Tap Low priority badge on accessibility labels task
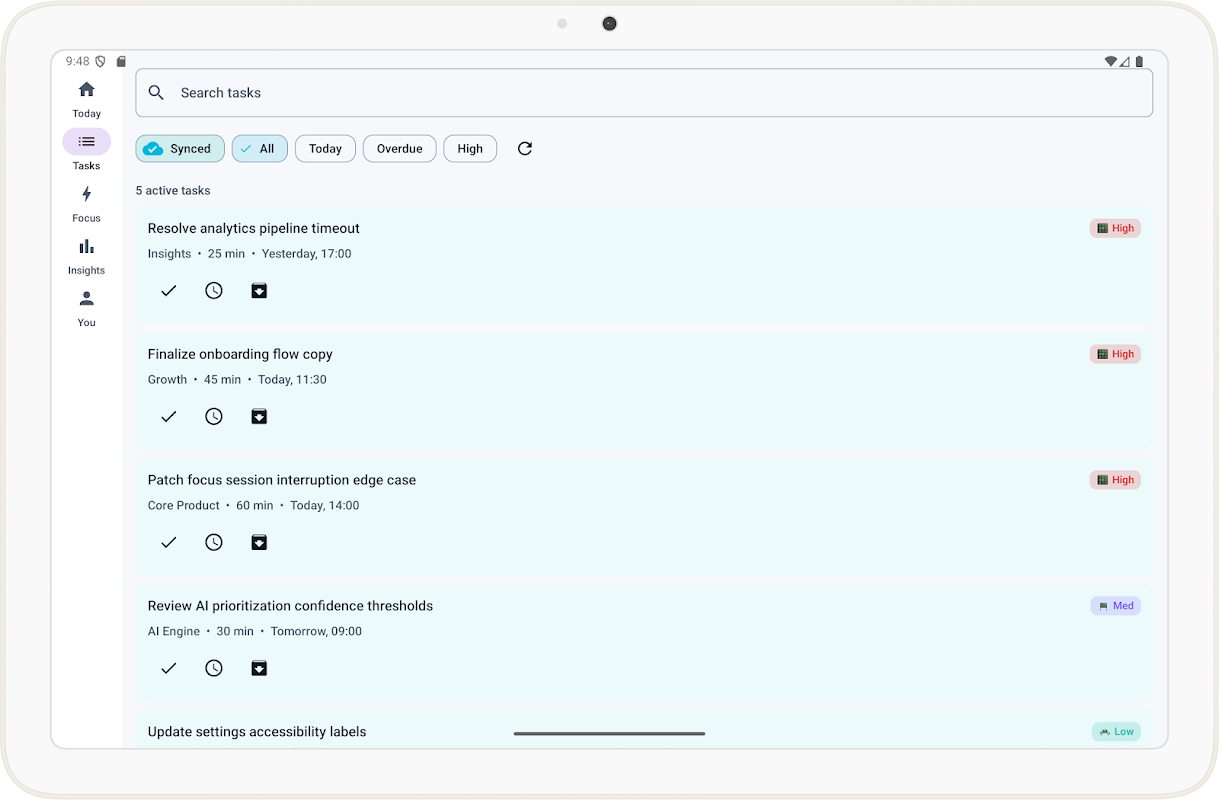 coord(1116,732)
